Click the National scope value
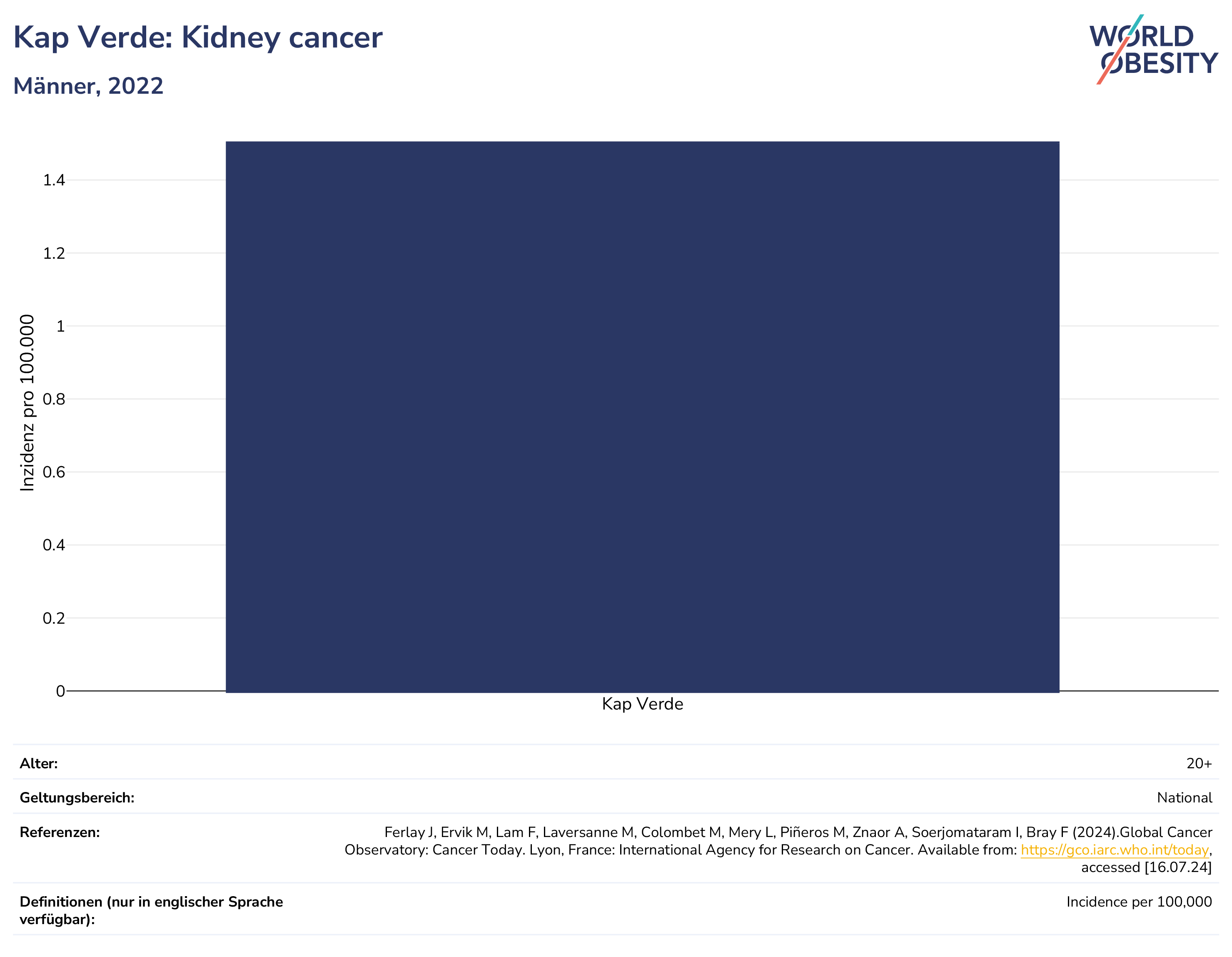 tap(1184, 798)
